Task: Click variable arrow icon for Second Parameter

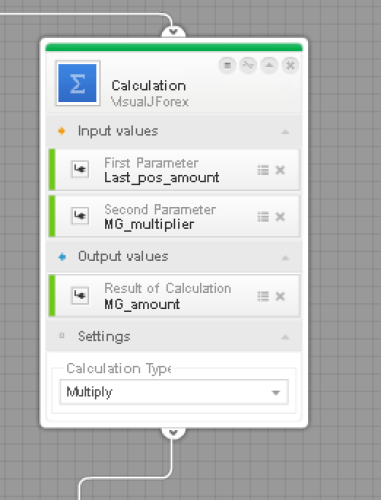Action: [x=80, y=216]
